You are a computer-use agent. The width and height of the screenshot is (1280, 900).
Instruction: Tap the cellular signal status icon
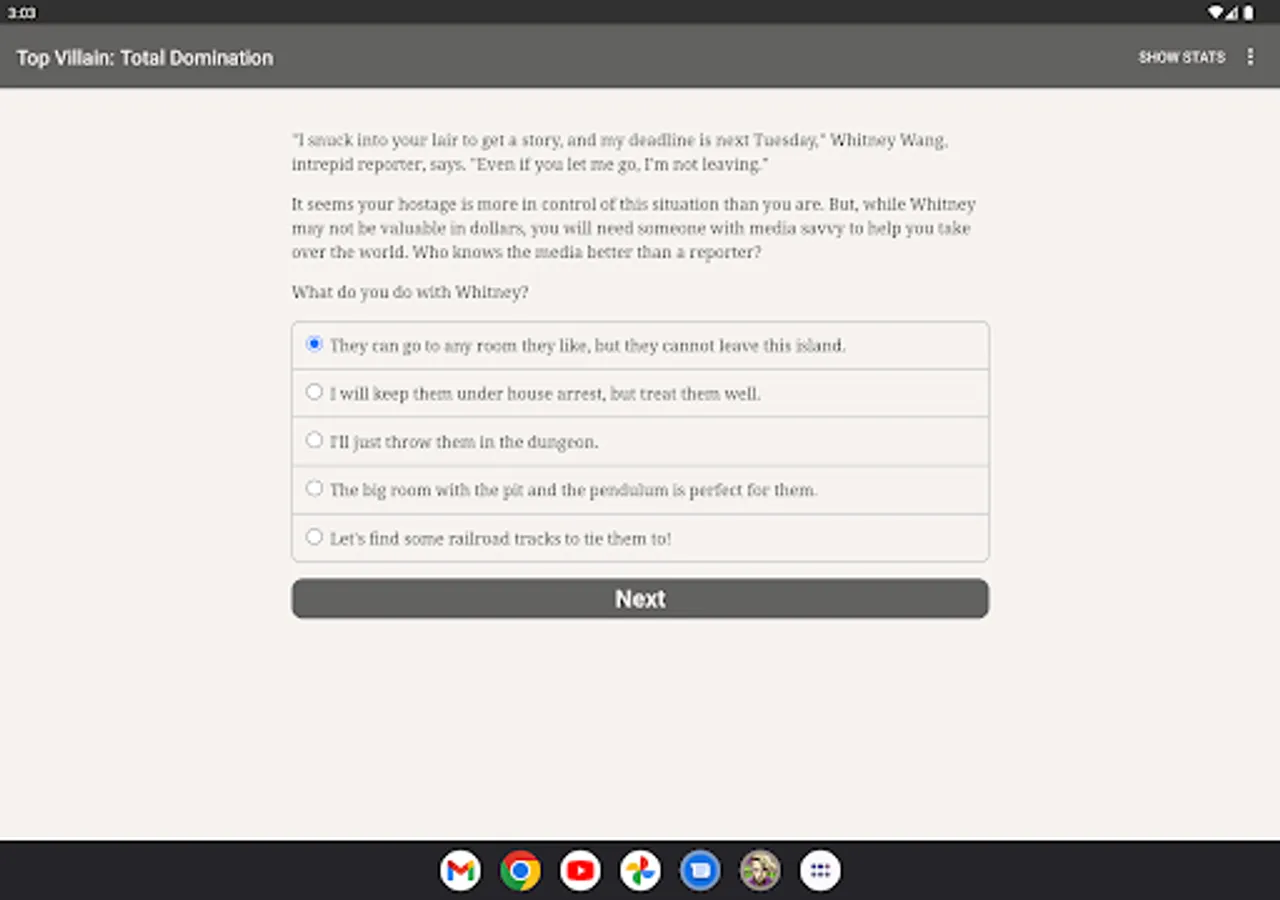[x=1232, y=13]
